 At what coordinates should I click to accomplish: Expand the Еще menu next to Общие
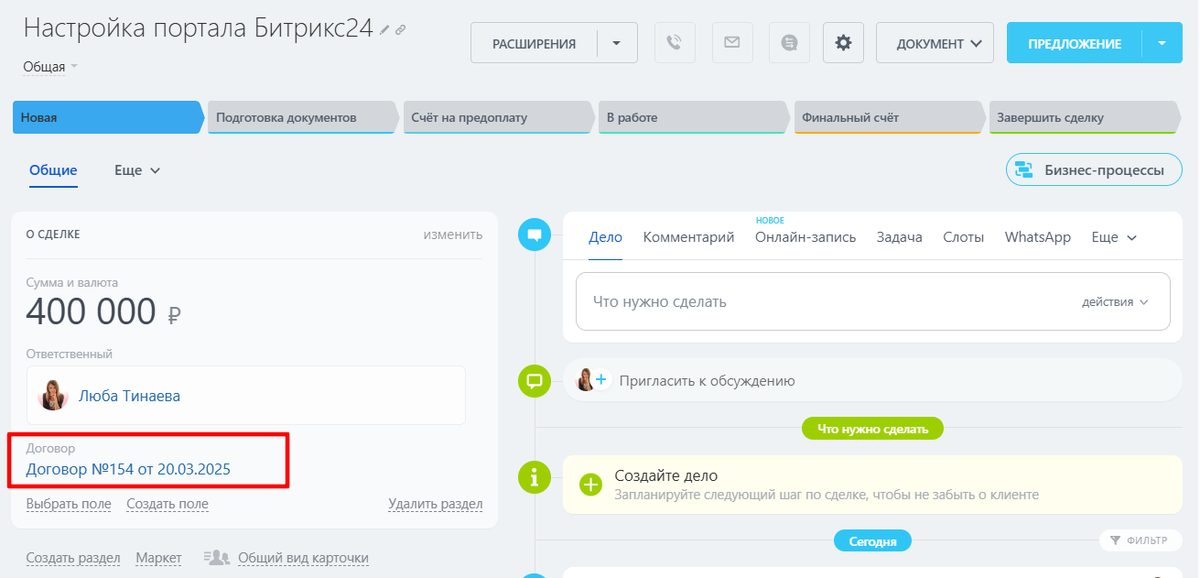137,170
